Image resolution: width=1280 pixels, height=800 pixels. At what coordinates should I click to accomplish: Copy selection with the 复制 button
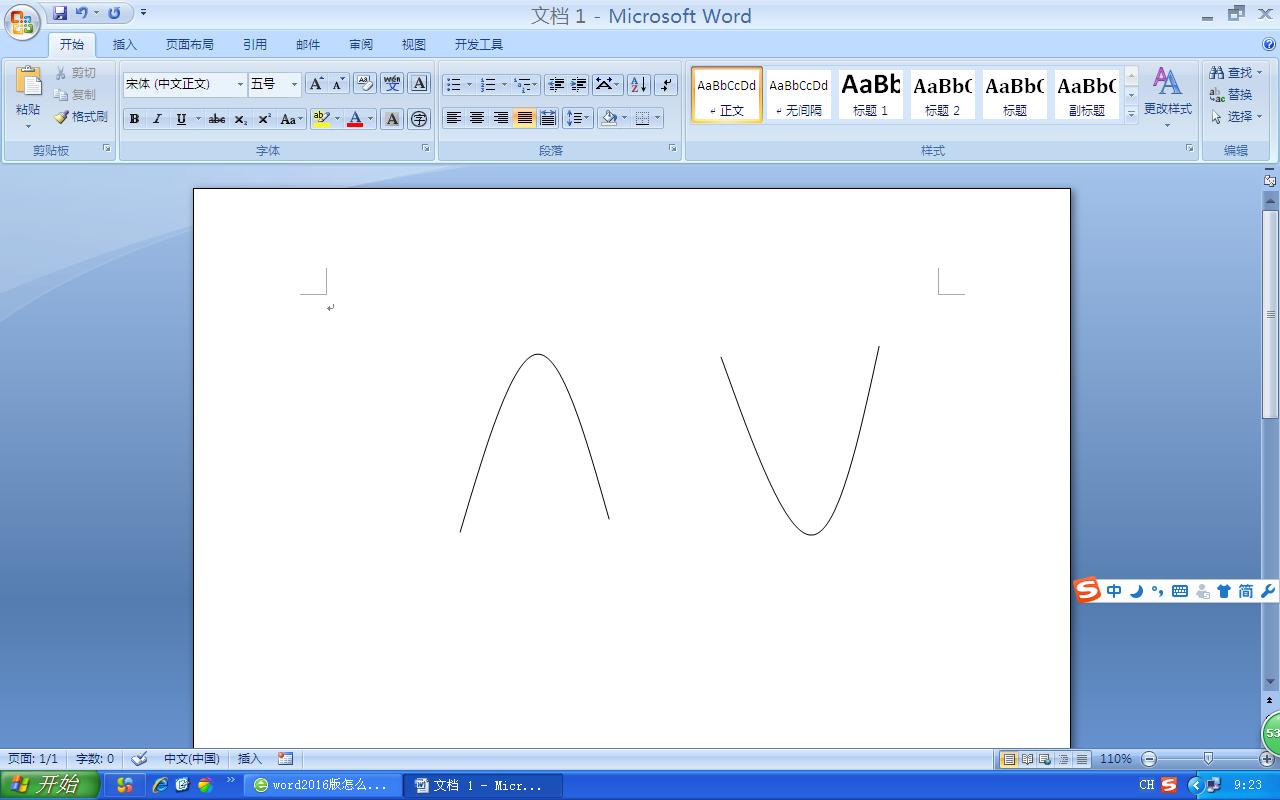[76, 95]
